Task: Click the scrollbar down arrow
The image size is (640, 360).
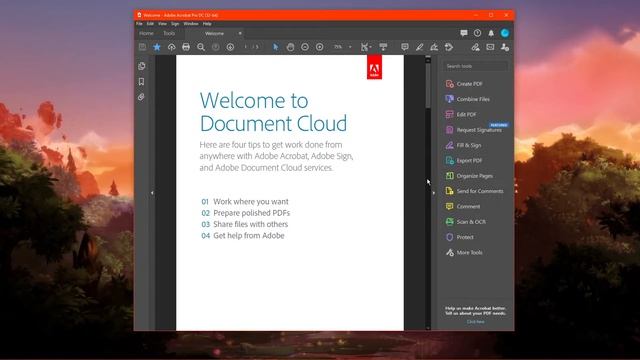Action: click(x=428, y=327)
